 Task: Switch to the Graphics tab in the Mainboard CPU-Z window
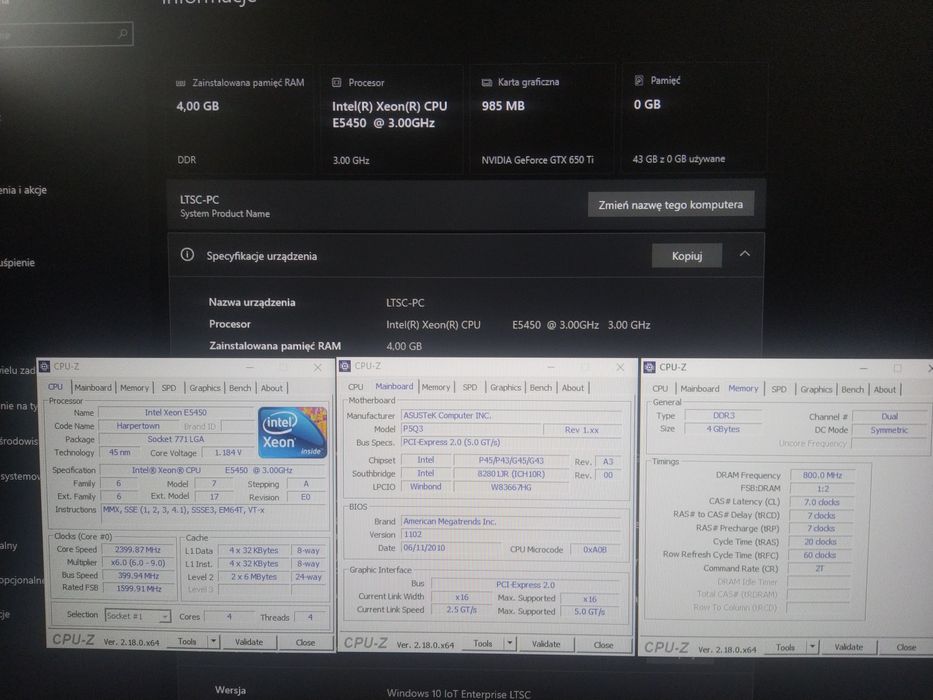(506, 387)
